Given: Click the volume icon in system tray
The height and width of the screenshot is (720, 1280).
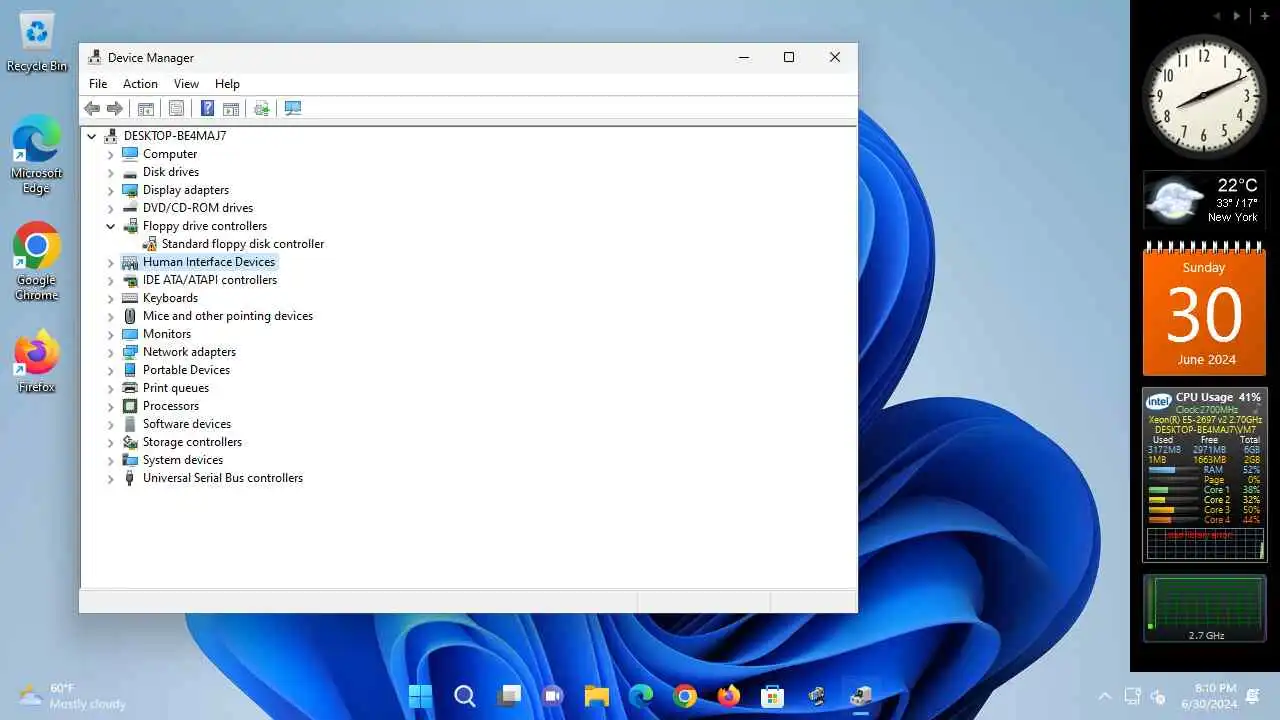Looking at the screenshot, I should pyautogui.click(x=1159, y=696).
